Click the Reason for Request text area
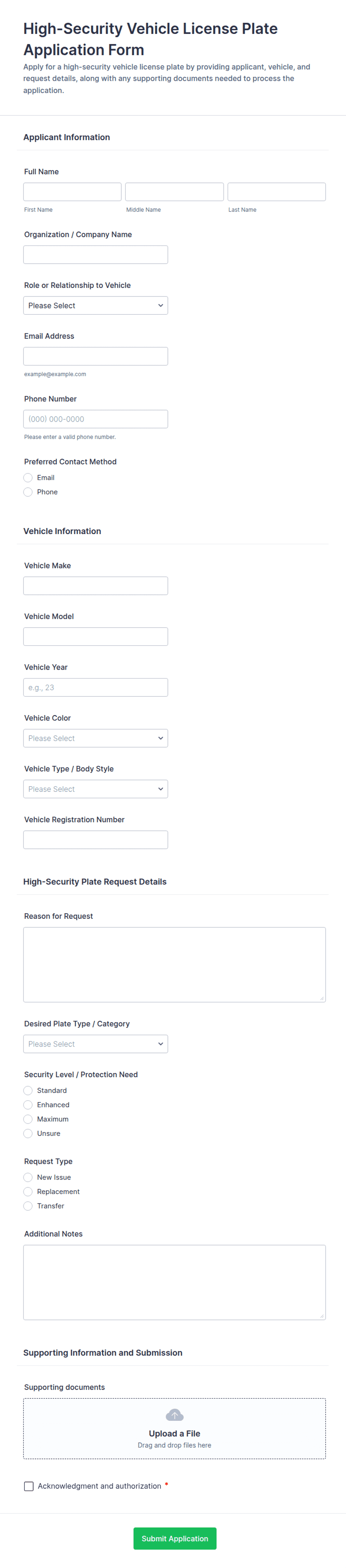 tap(174, 964)
